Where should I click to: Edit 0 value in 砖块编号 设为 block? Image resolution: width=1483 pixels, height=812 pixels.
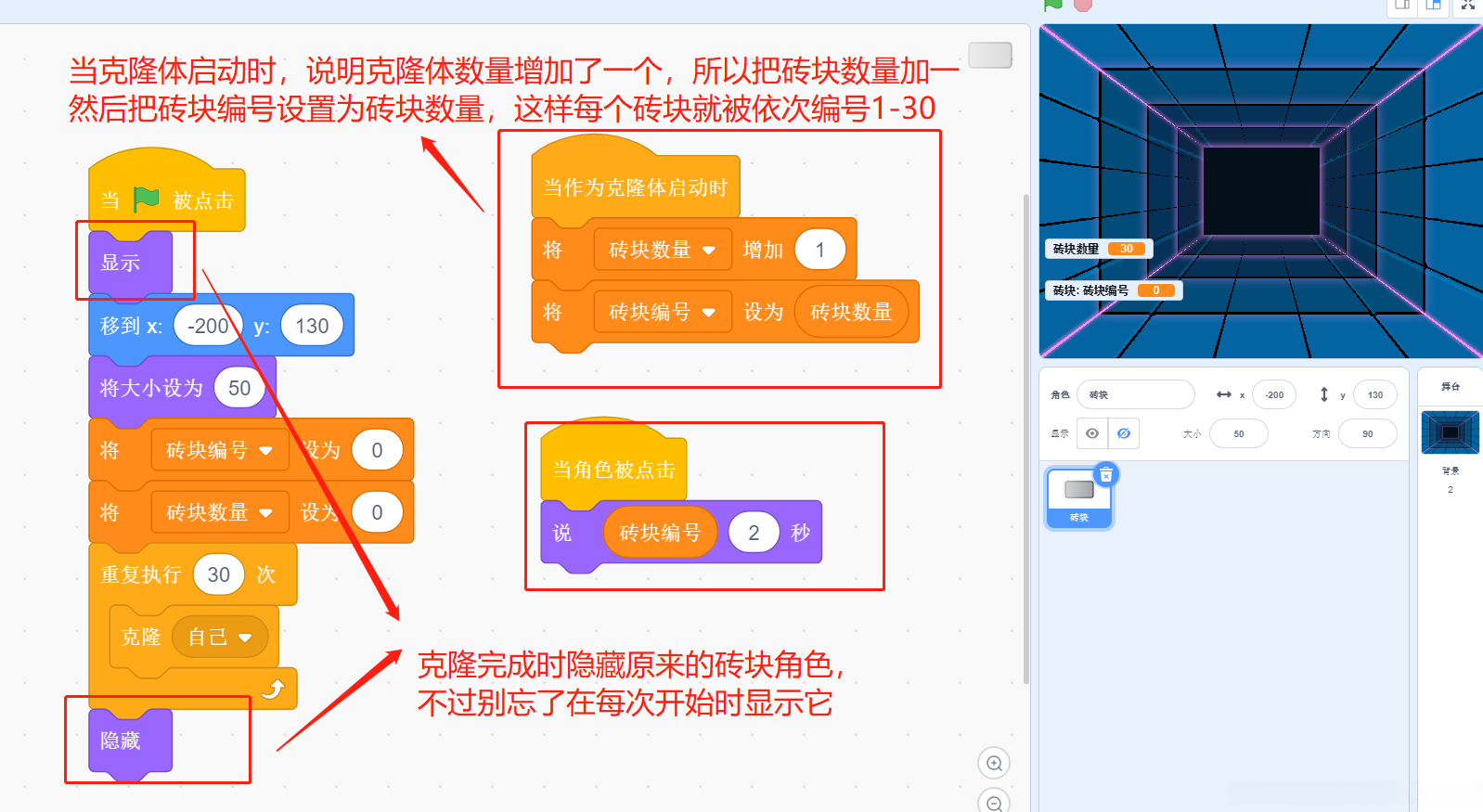[377, 450]
